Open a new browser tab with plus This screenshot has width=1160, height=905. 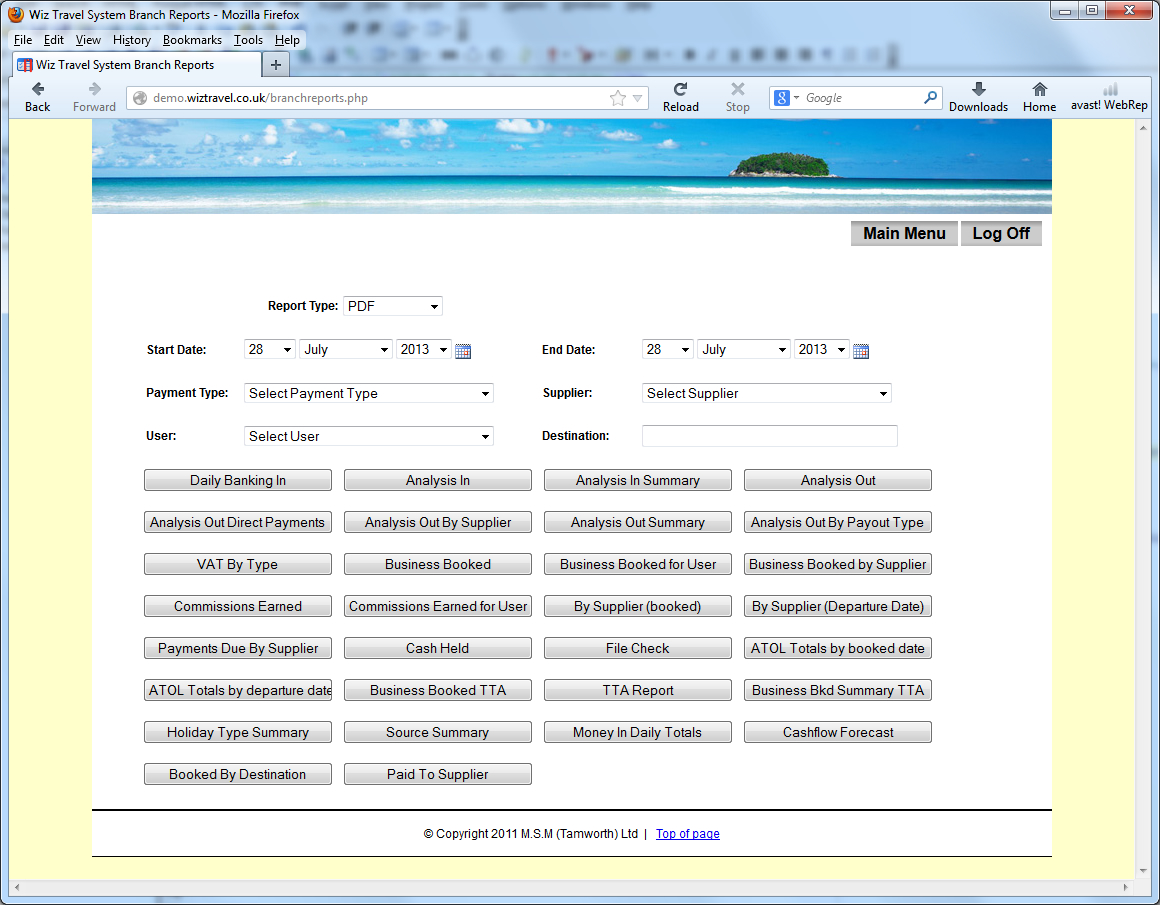pyautogui.click(x=276, y=65)
